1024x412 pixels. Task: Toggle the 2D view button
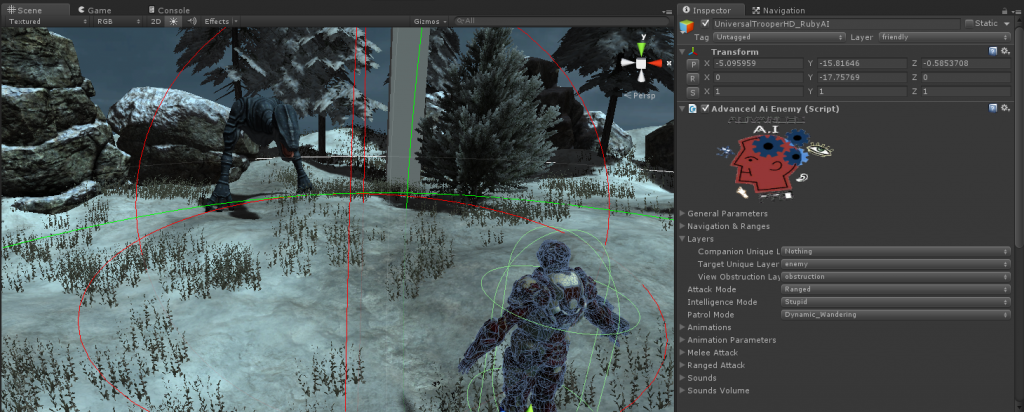[155, 21]
